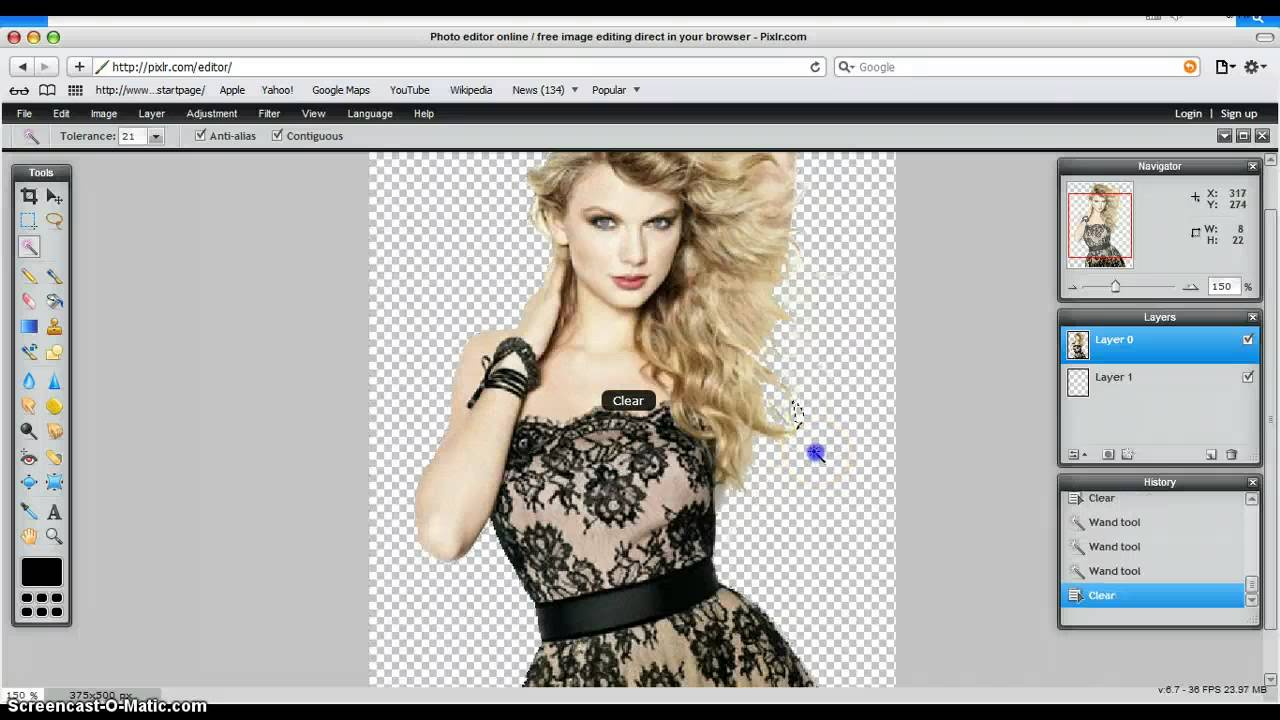
Task: Click the add layer mask icon
Action: [1108, 454]
